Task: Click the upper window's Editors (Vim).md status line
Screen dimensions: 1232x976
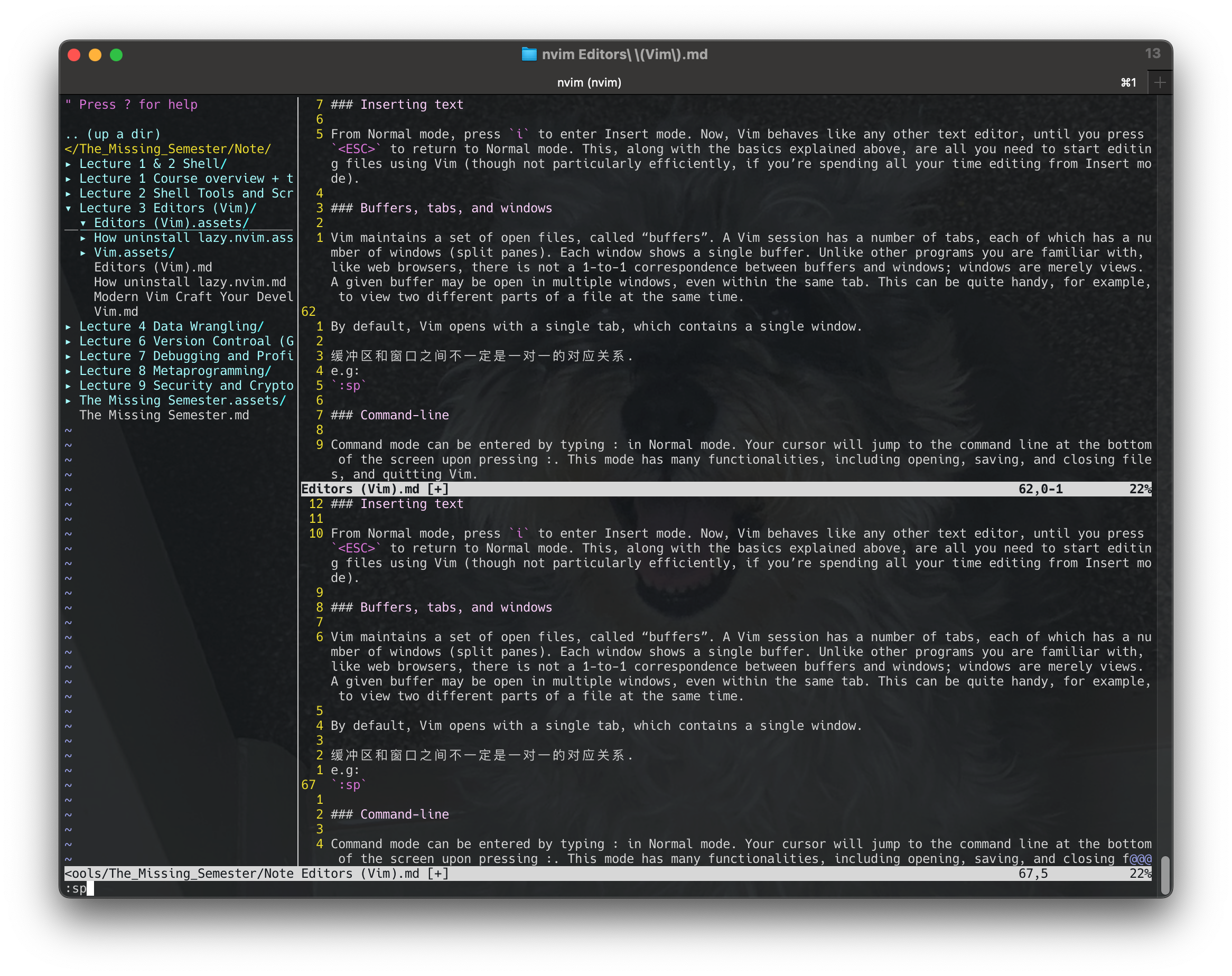Action: [375, 489]
